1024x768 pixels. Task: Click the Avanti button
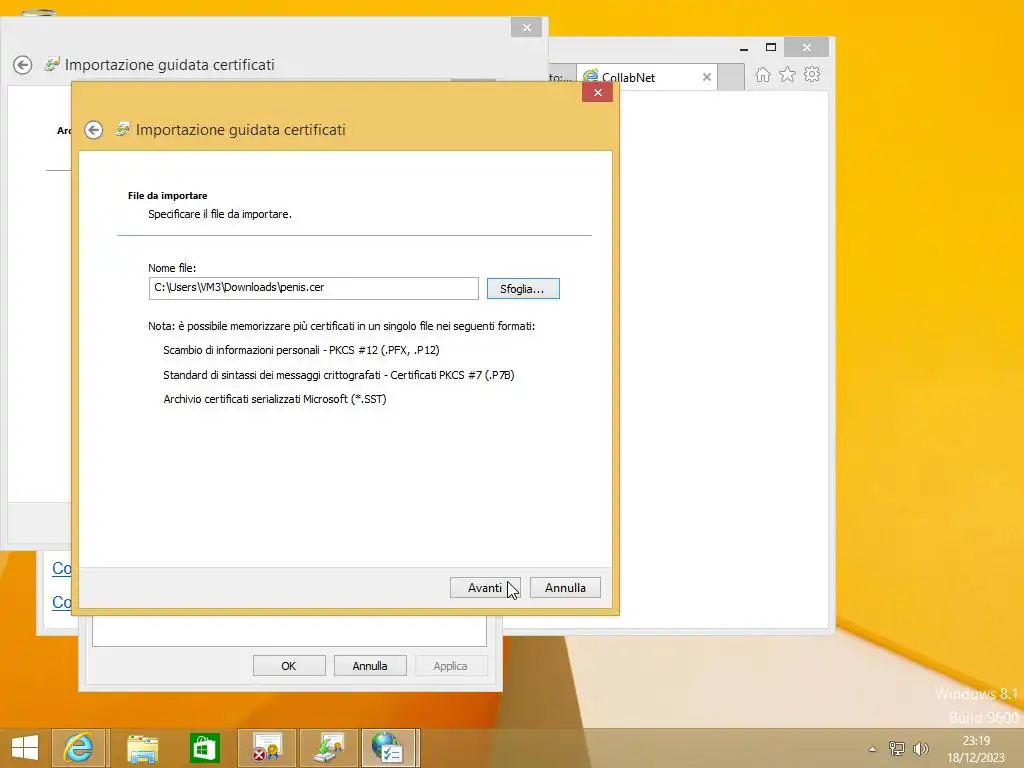(x=485, y=588)
